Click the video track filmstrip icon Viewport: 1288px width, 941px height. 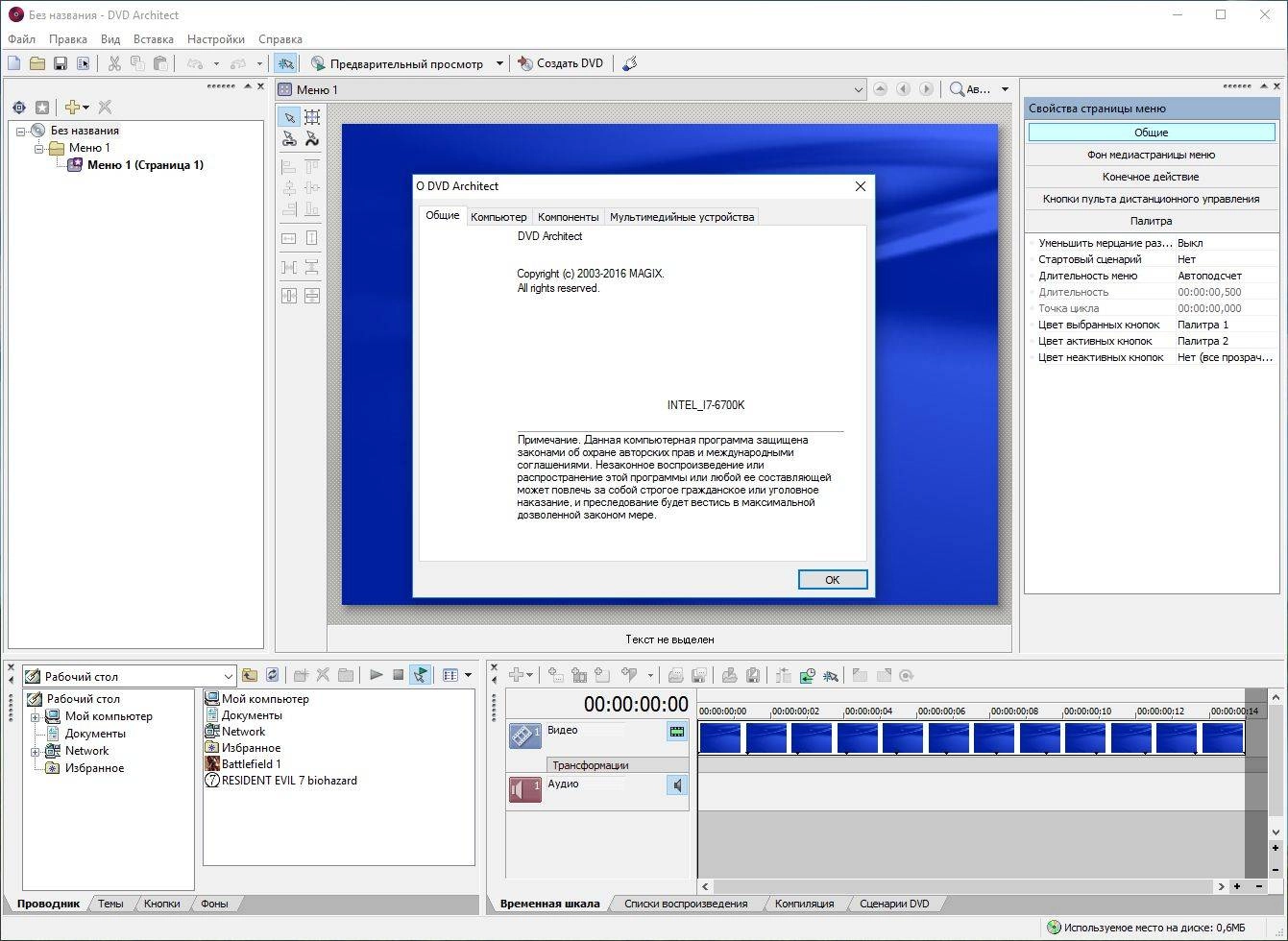(x=525, y=736)
